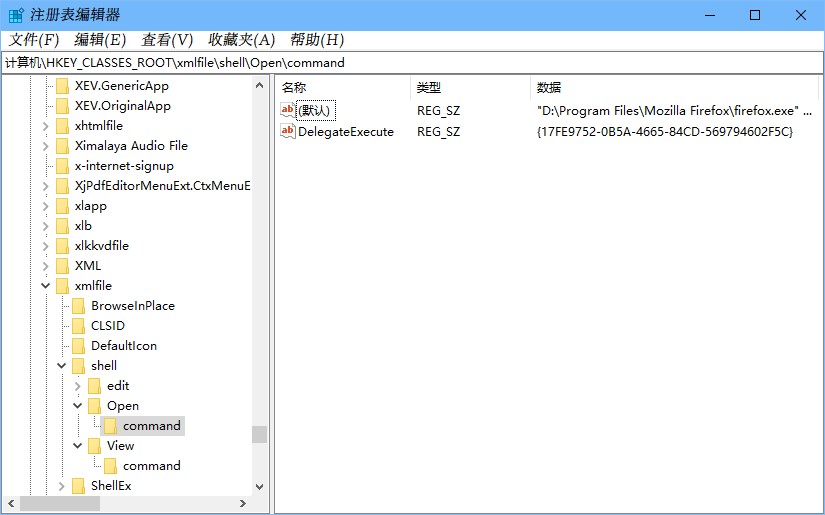
Task: Collapse the View tree node
Action: tap(77, 446)
